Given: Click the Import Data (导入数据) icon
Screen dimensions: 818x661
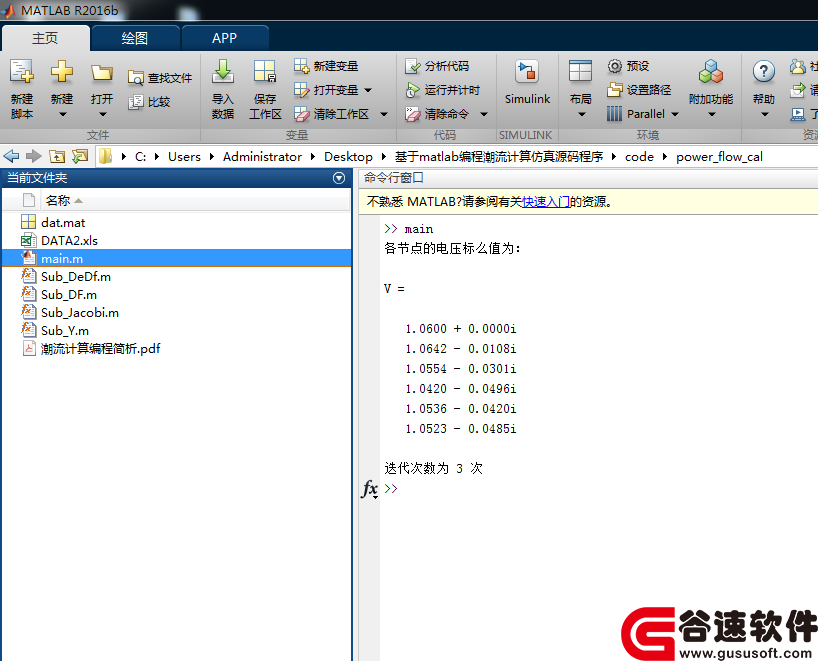Looking at the screenshot, I should tap(223, 71).
